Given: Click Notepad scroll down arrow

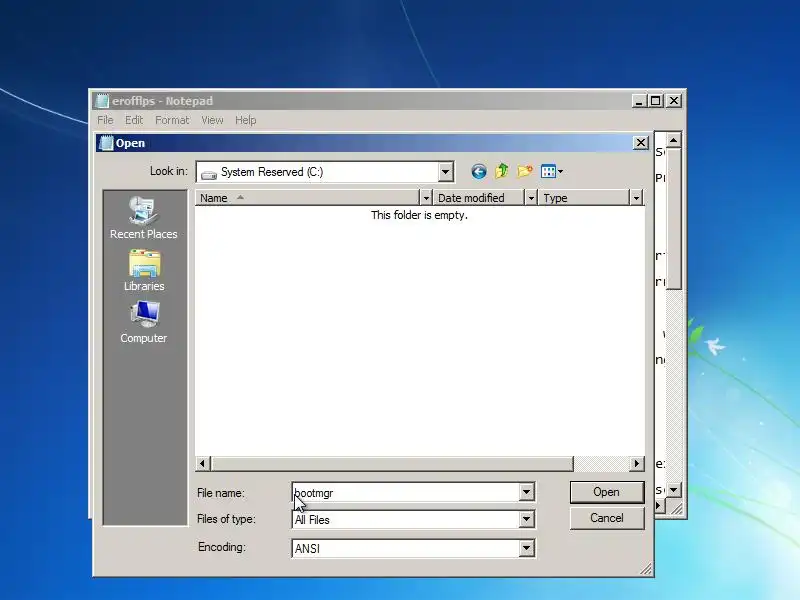Looking at the screenshot, I should click(673, 490).
